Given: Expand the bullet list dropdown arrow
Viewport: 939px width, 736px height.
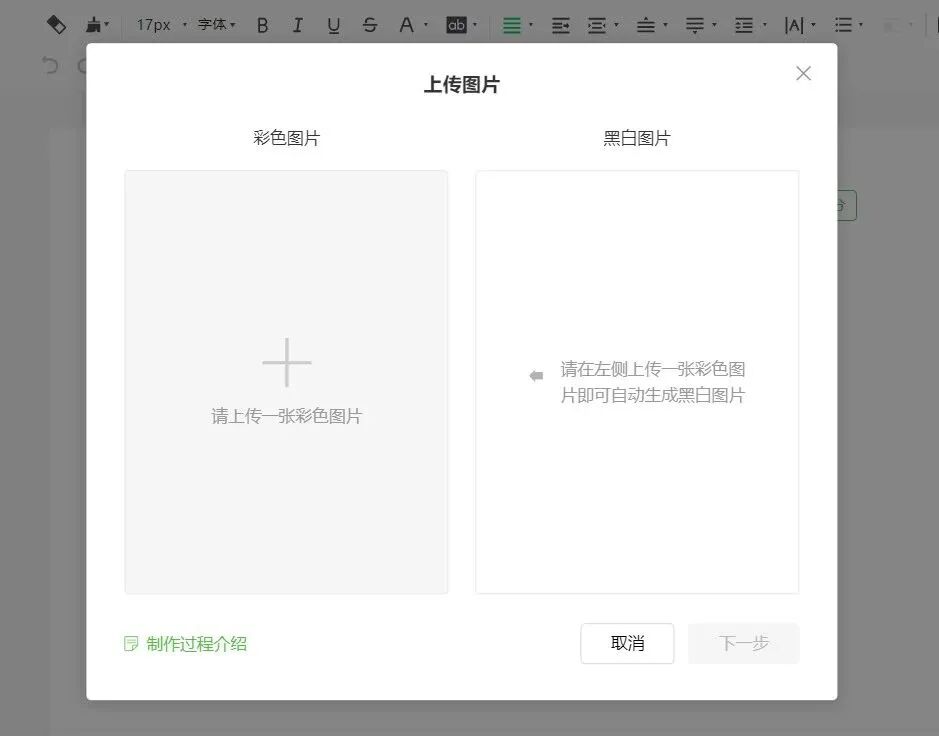Looking at the screenshot, I should tap(861, 25).
